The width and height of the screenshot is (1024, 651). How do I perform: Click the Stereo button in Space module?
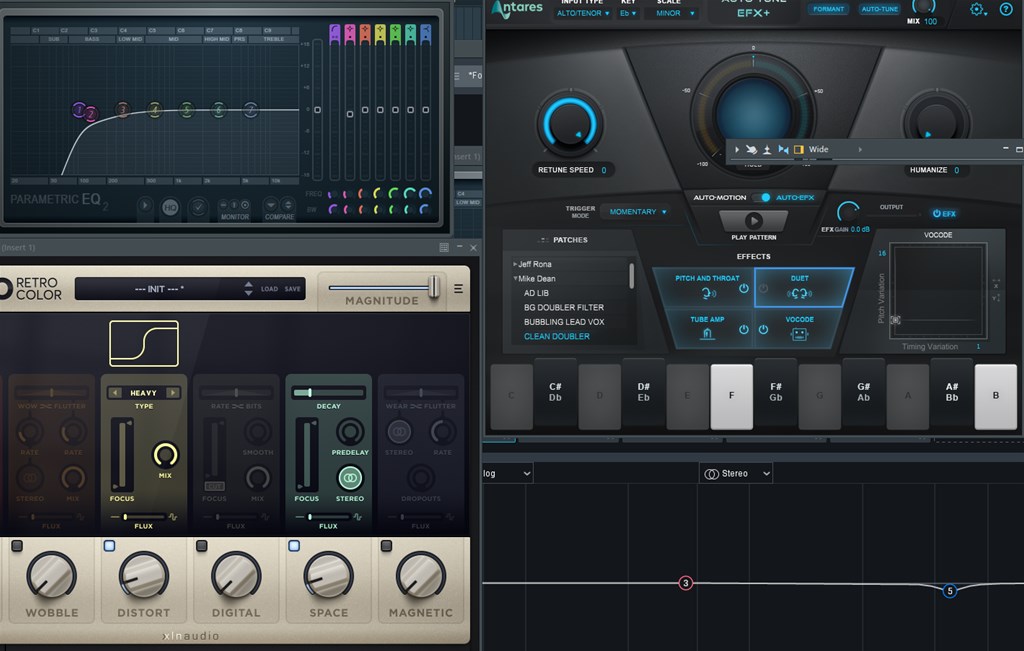[x=349, y=479]
